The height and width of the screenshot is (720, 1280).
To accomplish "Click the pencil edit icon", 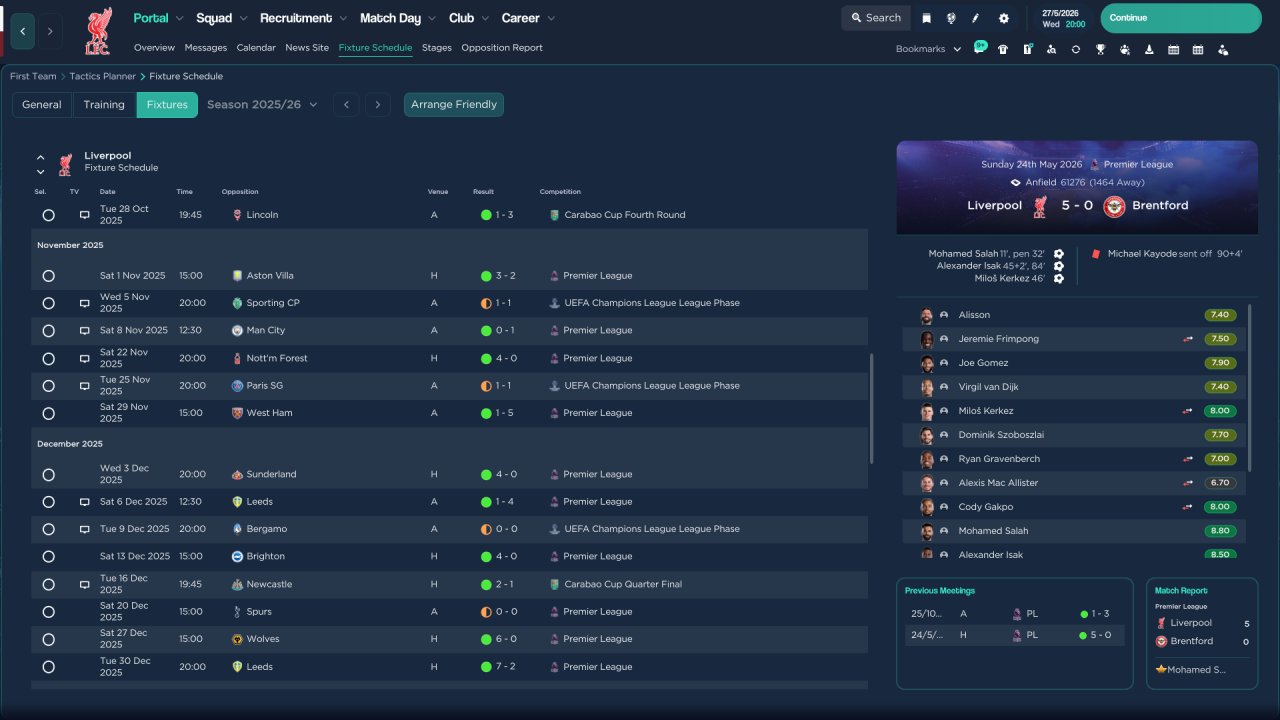I will 976,18.
